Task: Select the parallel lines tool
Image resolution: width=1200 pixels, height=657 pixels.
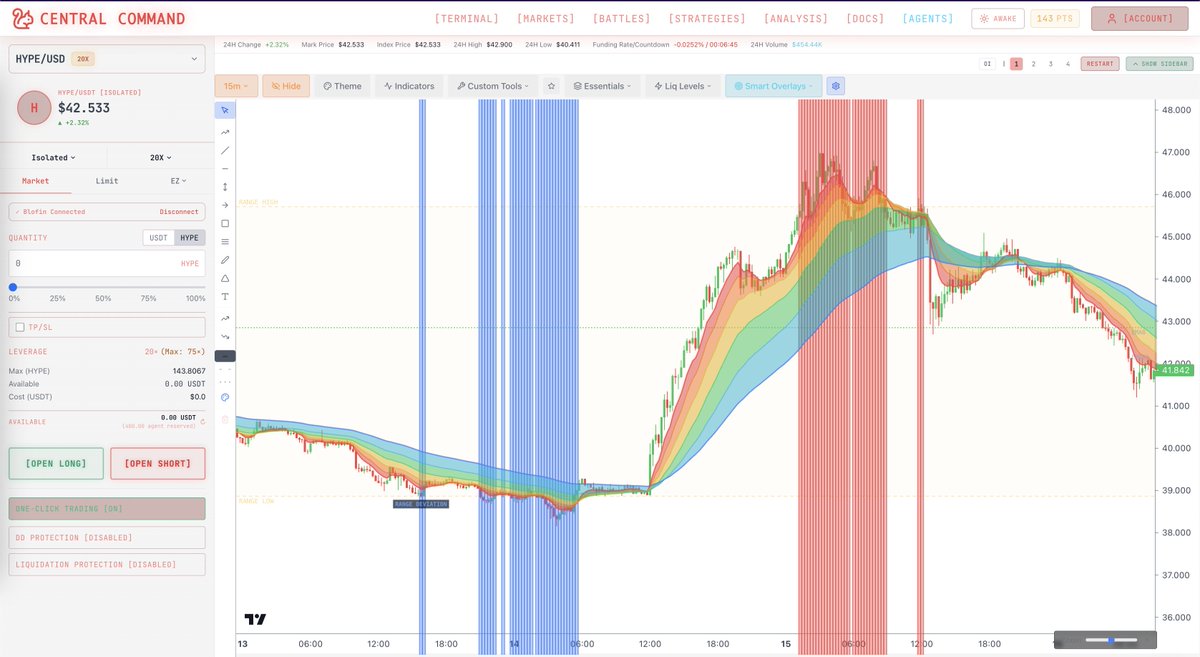Action: coord(225,242)
